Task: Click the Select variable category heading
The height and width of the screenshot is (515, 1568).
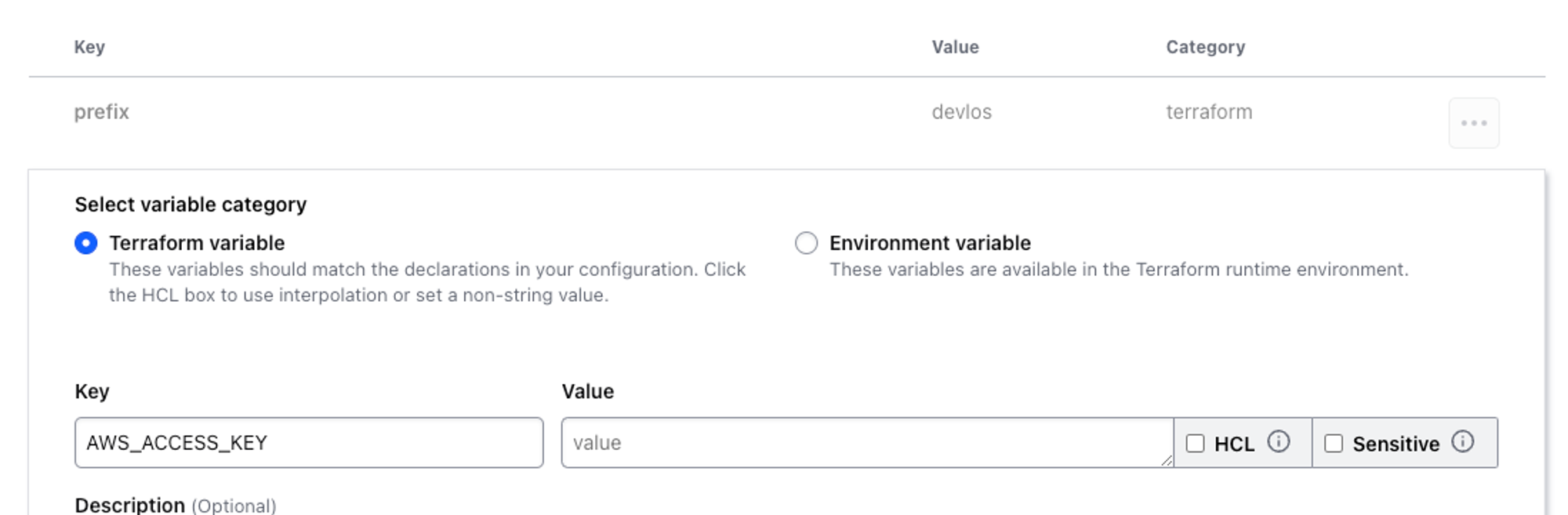Action: point(191,205)
